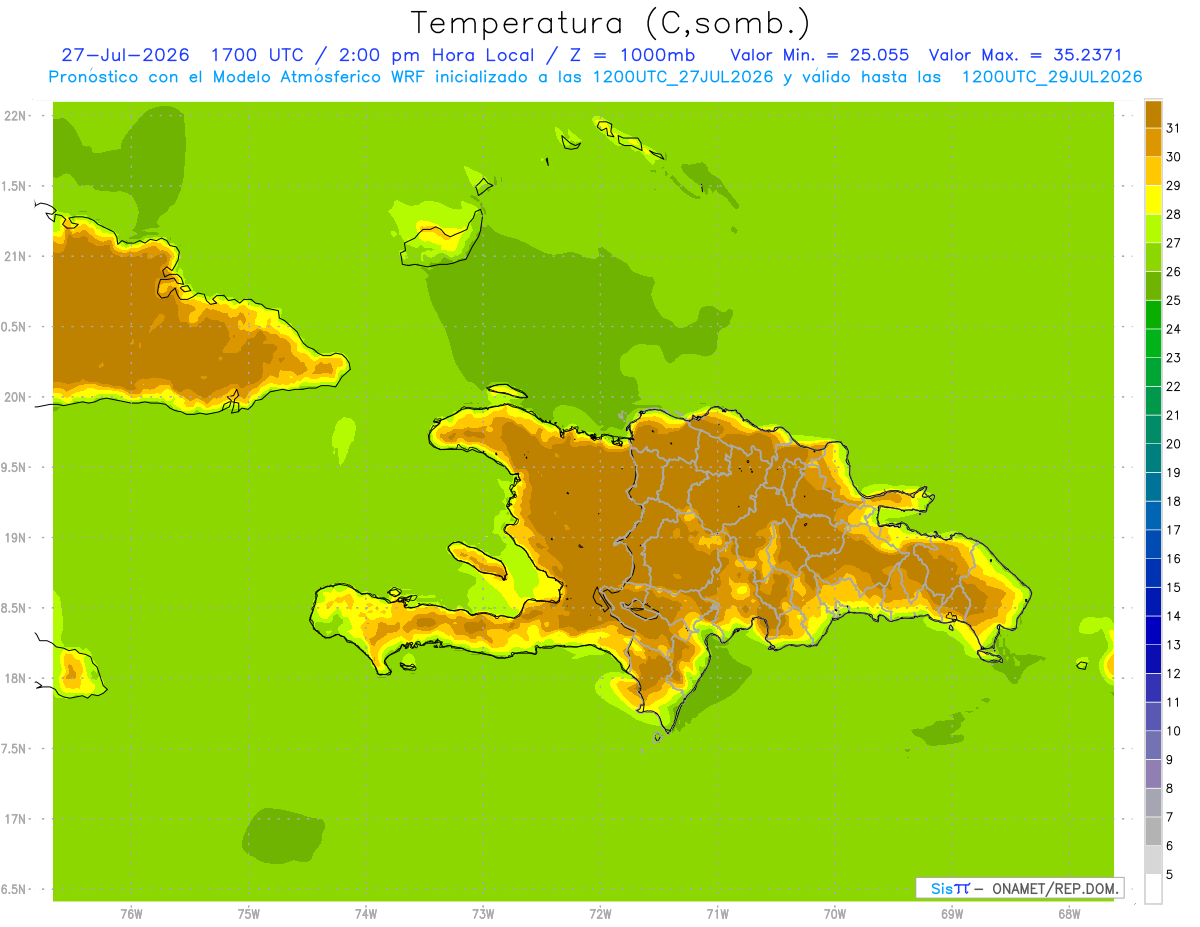1200x927 pixels.
Task: Click the legend value "20"
Action: [1172, 444]
